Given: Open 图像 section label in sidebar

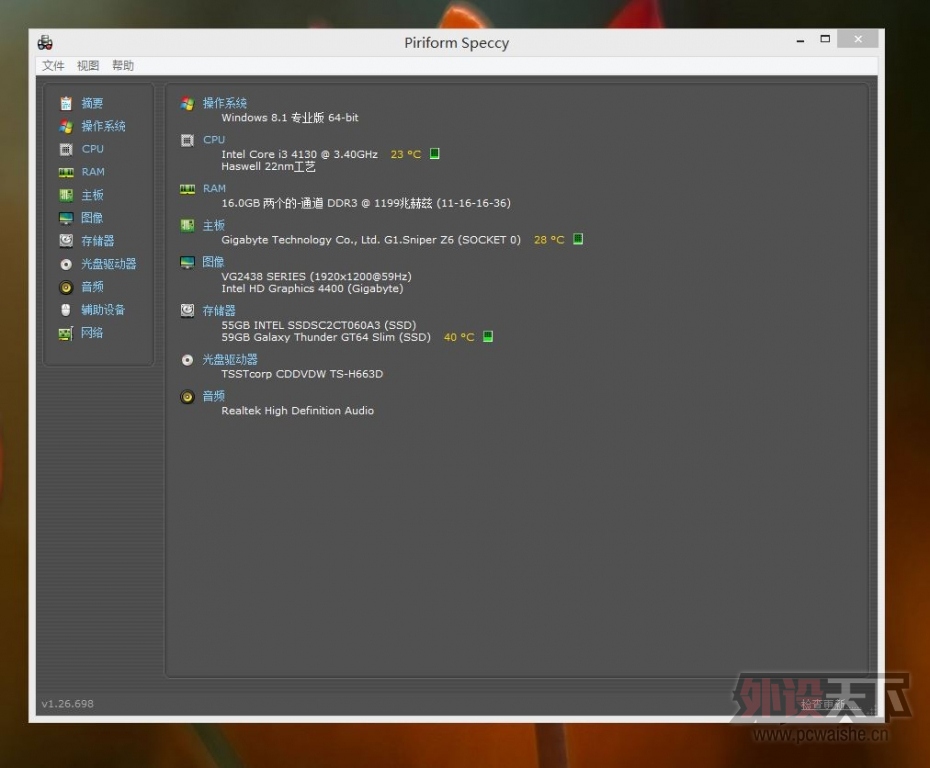Looking at the screenshot, I should tap(92, 218).
